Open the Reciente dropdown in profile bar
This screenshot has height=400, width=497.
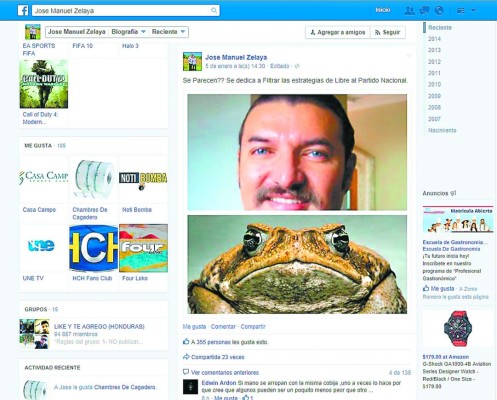tap(168, 32)
